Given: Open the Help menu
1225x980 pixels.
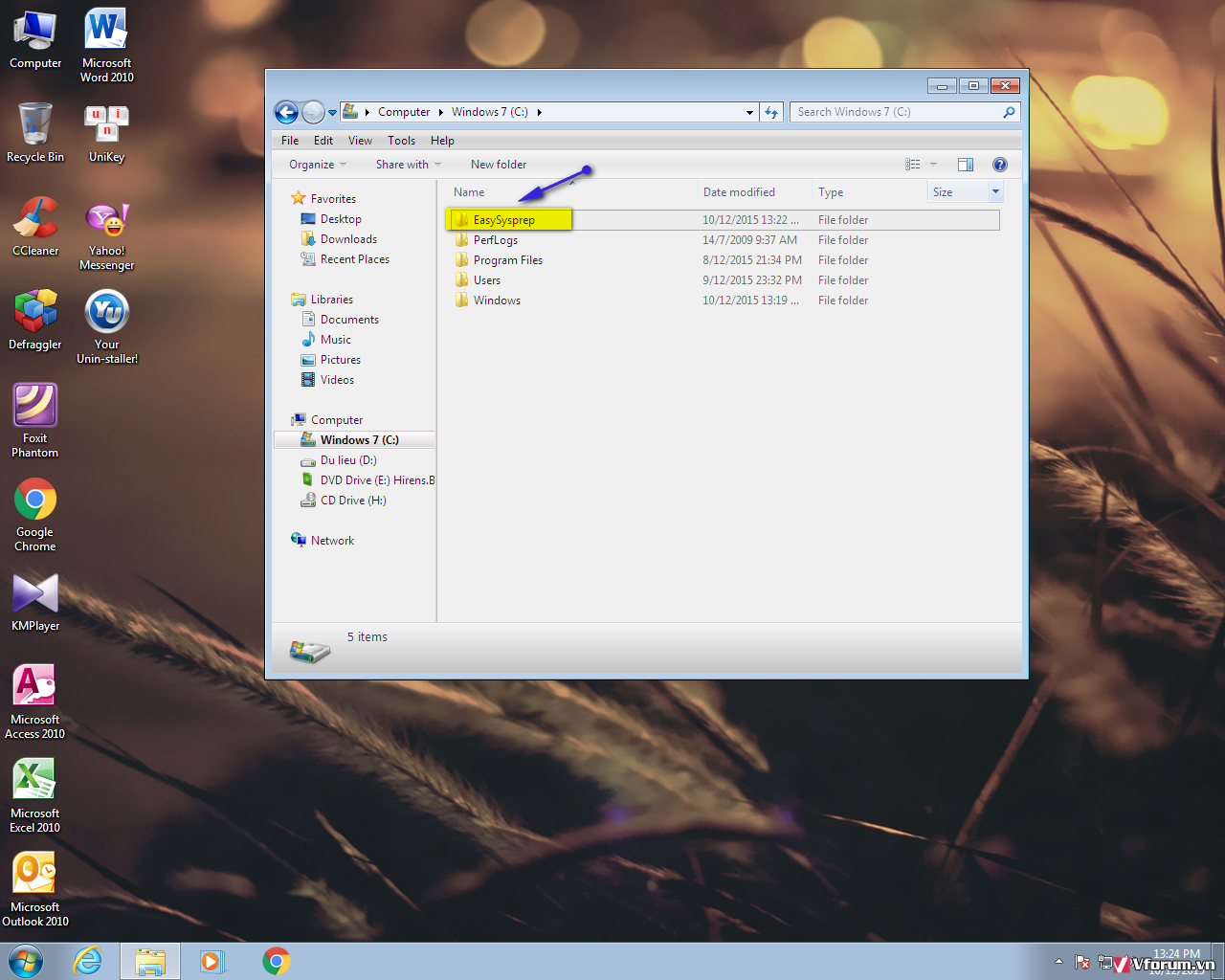Looking at the screenshot, I should click(442, 141).
